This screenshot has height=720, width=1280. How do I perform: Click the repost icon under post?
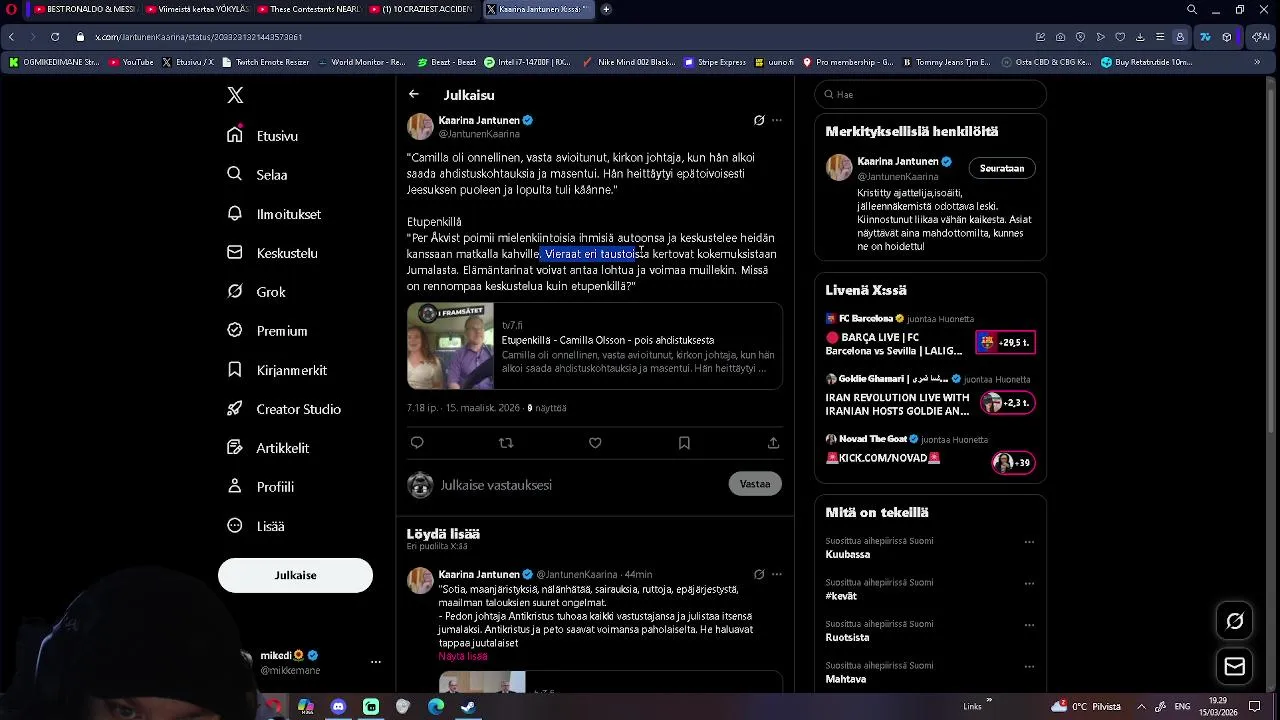click(506, 442)
